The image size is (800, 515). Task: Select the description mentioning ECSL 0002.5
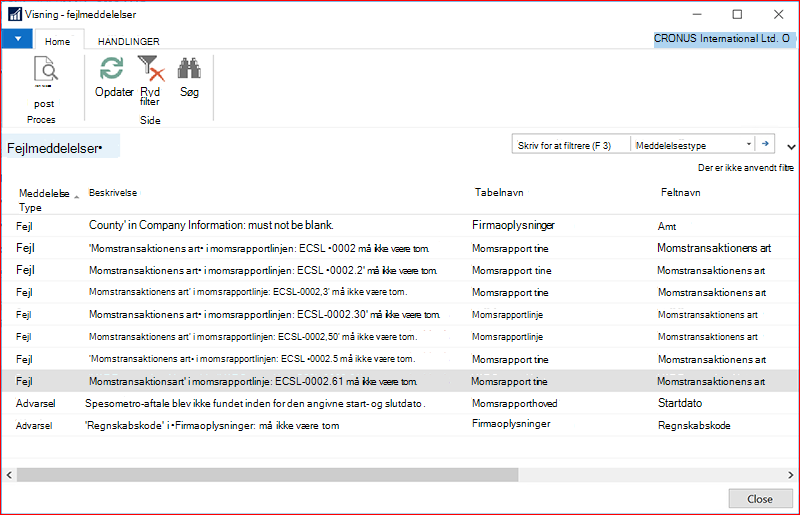(x=252, y=359)
